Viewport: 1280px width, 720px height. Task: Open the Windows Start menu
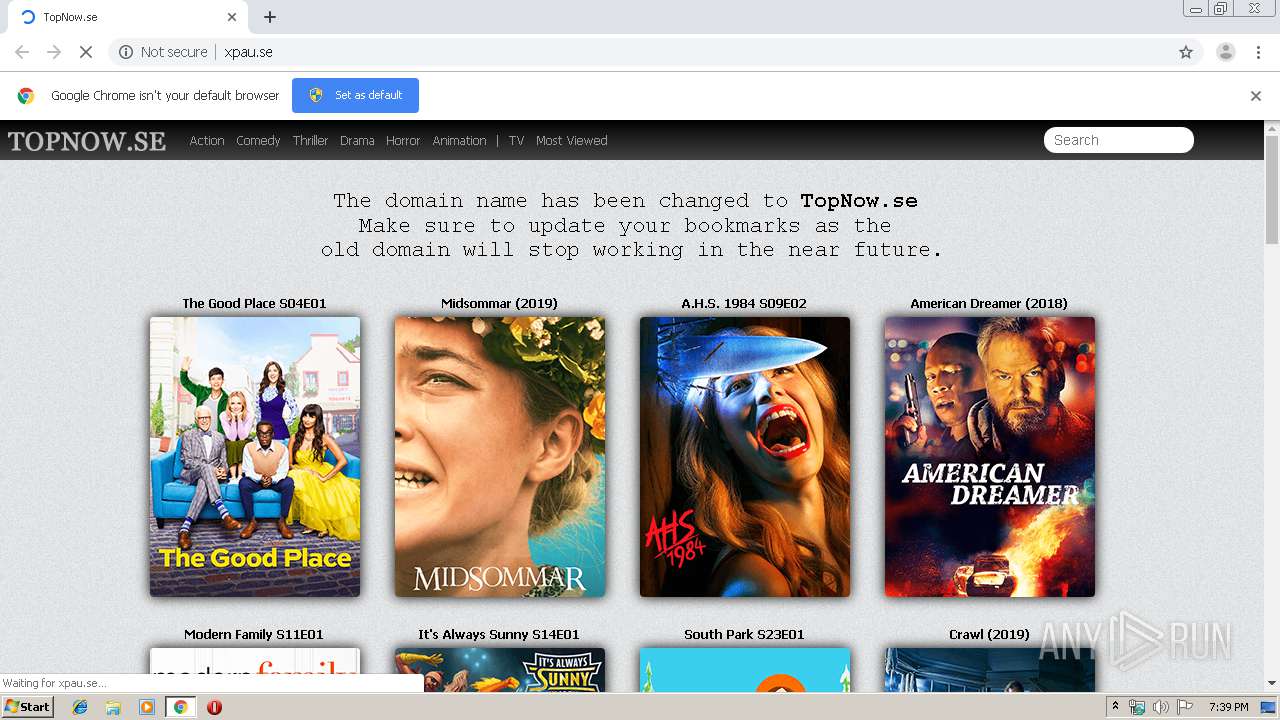coord(28,706)
